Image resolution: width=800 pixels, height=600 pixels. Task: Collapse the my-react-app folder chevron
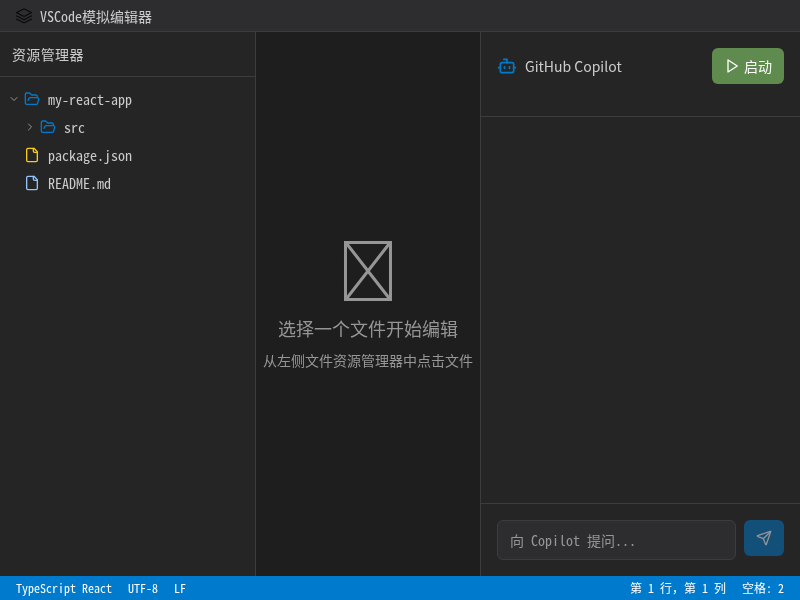(x=14, y=99)
